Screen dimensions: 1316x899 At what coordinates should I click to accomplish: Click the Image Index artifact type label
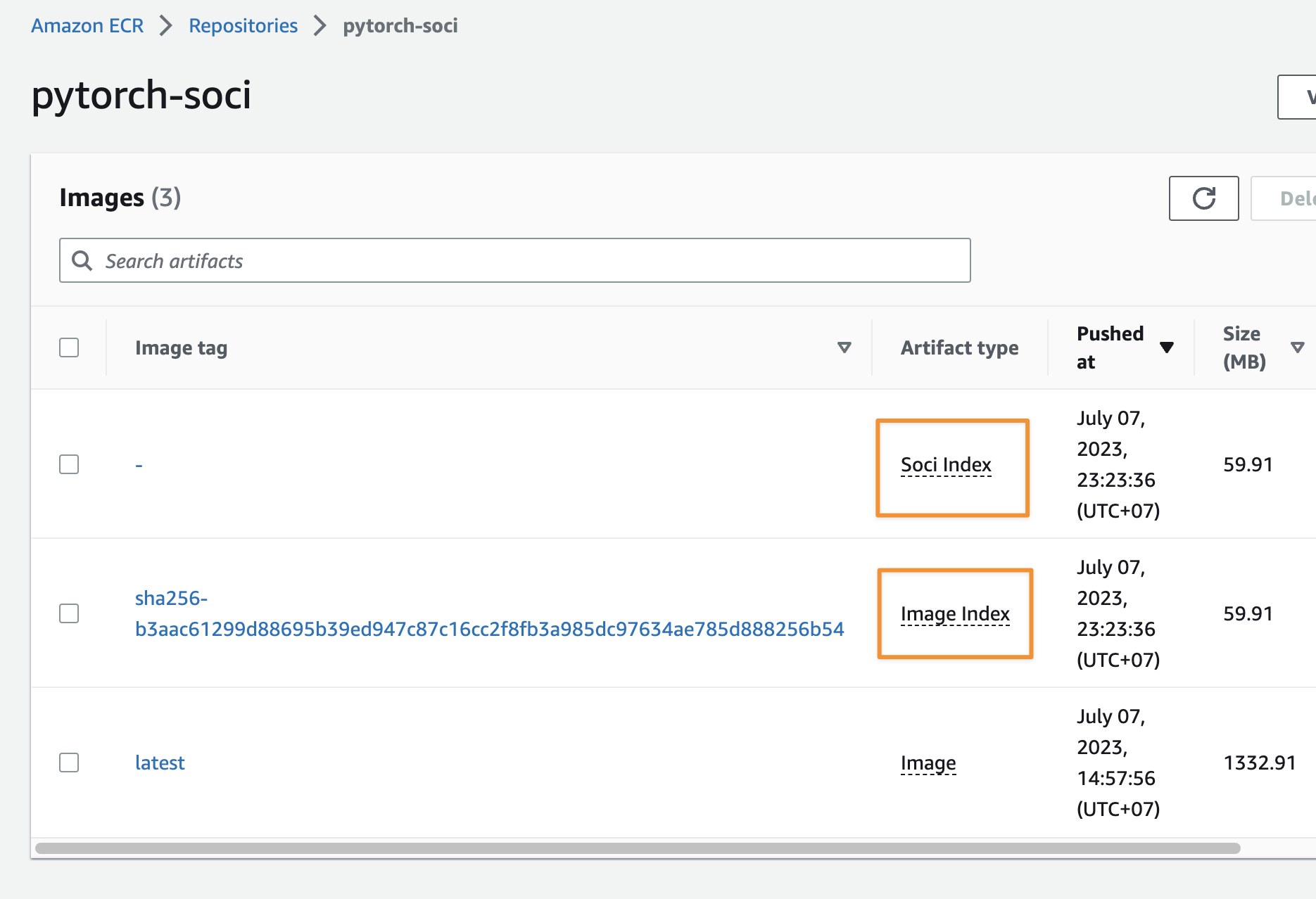click(955, 614)
